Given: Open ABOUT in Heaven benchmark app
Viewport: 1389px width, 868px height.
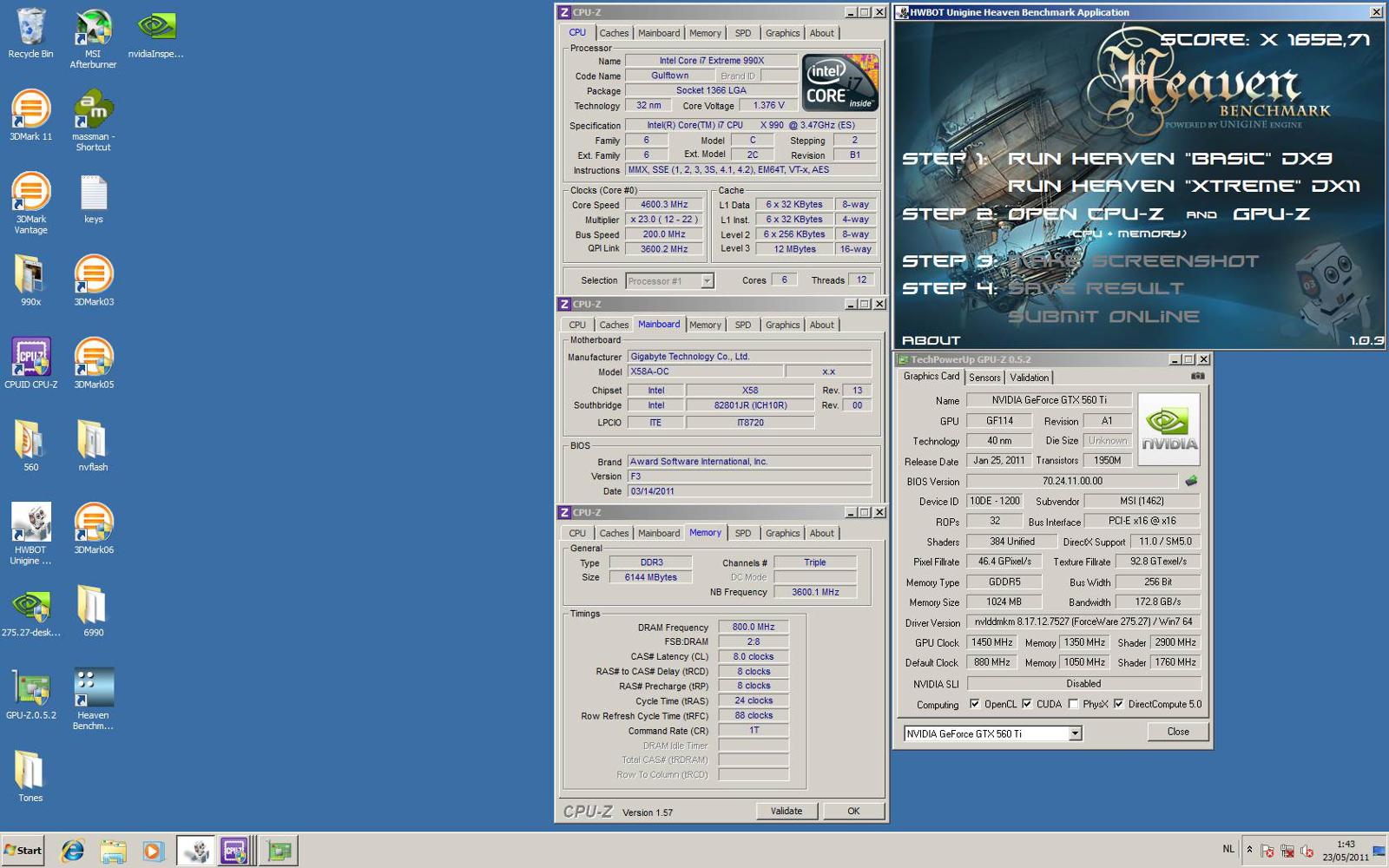Looking at the screenshot, I should (931, 340).
